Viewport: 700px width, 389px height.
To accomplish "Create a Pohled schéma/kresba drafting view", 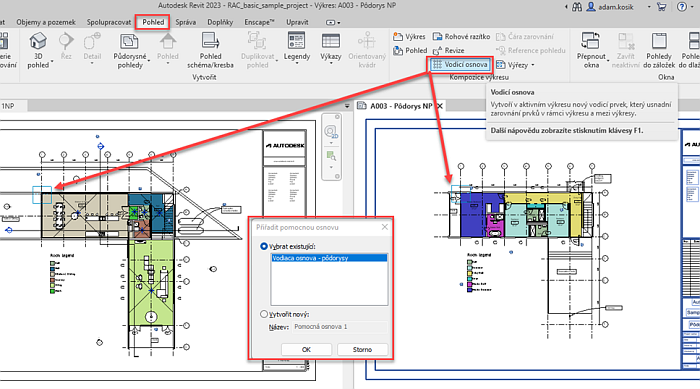I will tap(210, 50).
